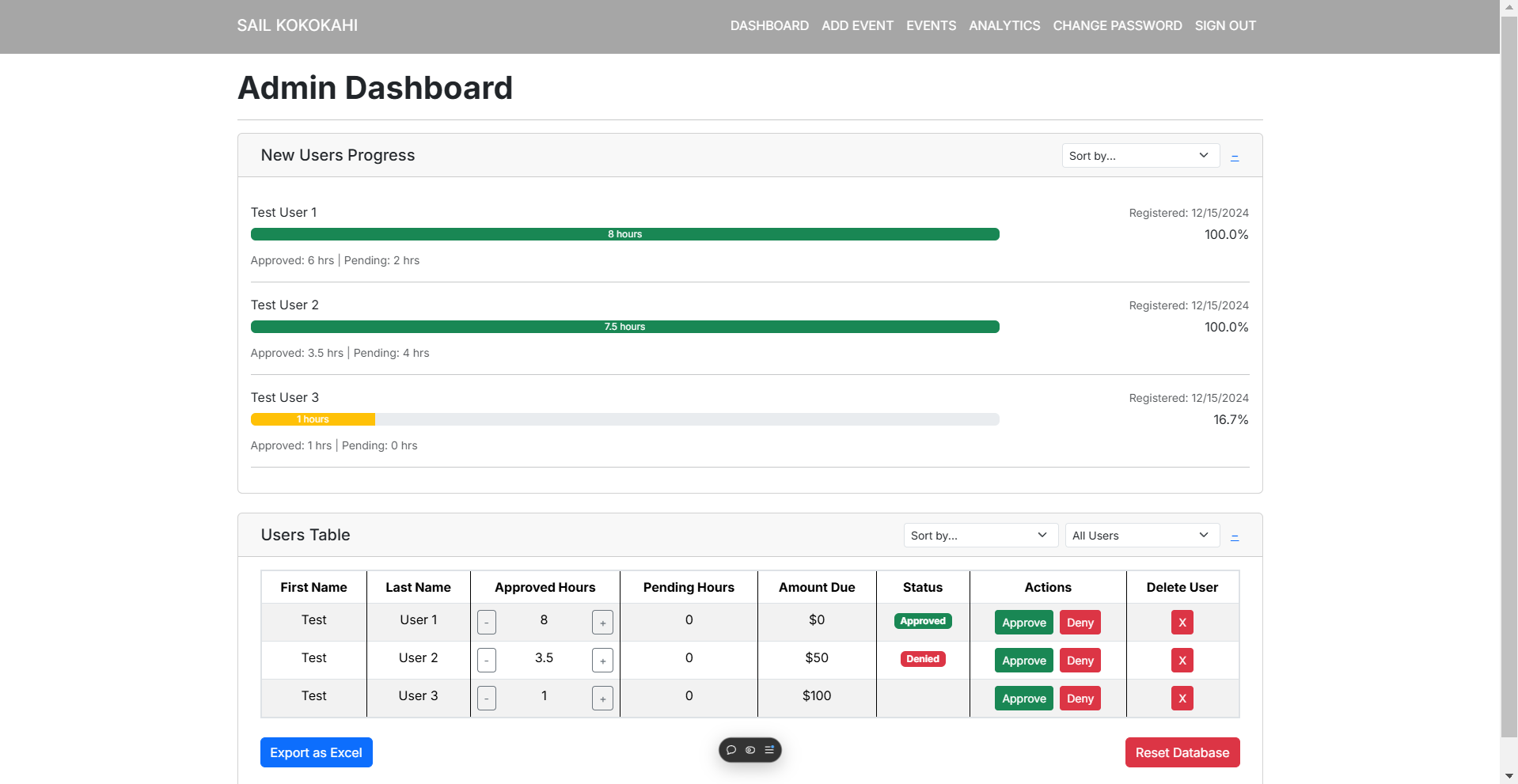Click the comment bubble icon in floating toolbar

pyautogui.click(x=731, y=750)
